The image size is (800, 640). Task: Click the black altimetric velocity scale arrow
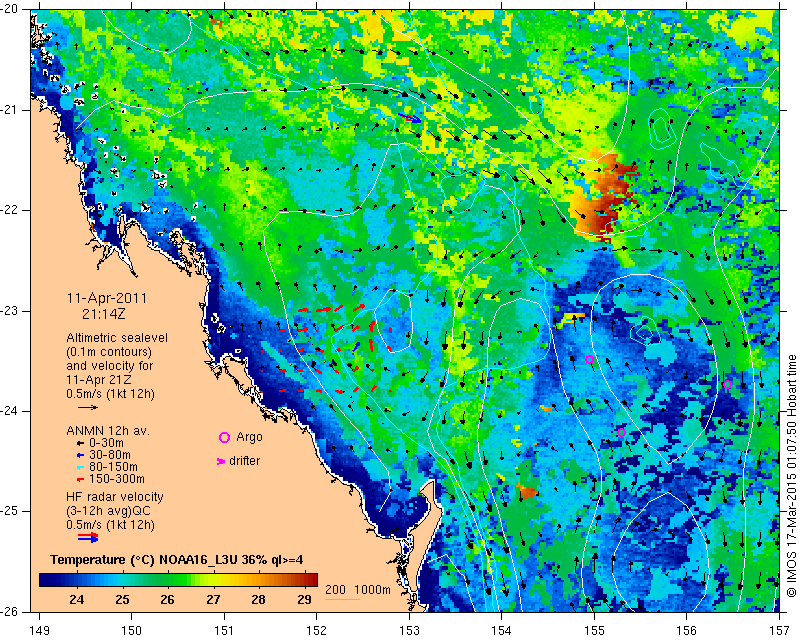pyautogui.click(x=88, y=407)
